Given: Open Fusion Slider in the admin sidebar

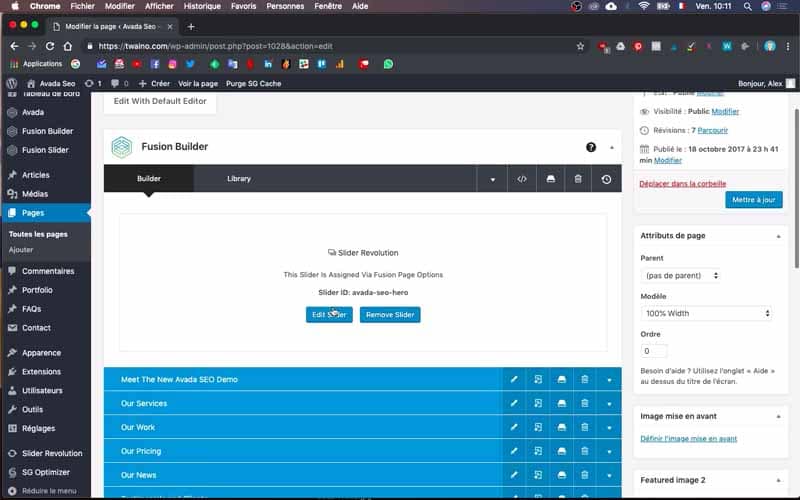Looking at the screenshot, I should (x=46, y=150).
